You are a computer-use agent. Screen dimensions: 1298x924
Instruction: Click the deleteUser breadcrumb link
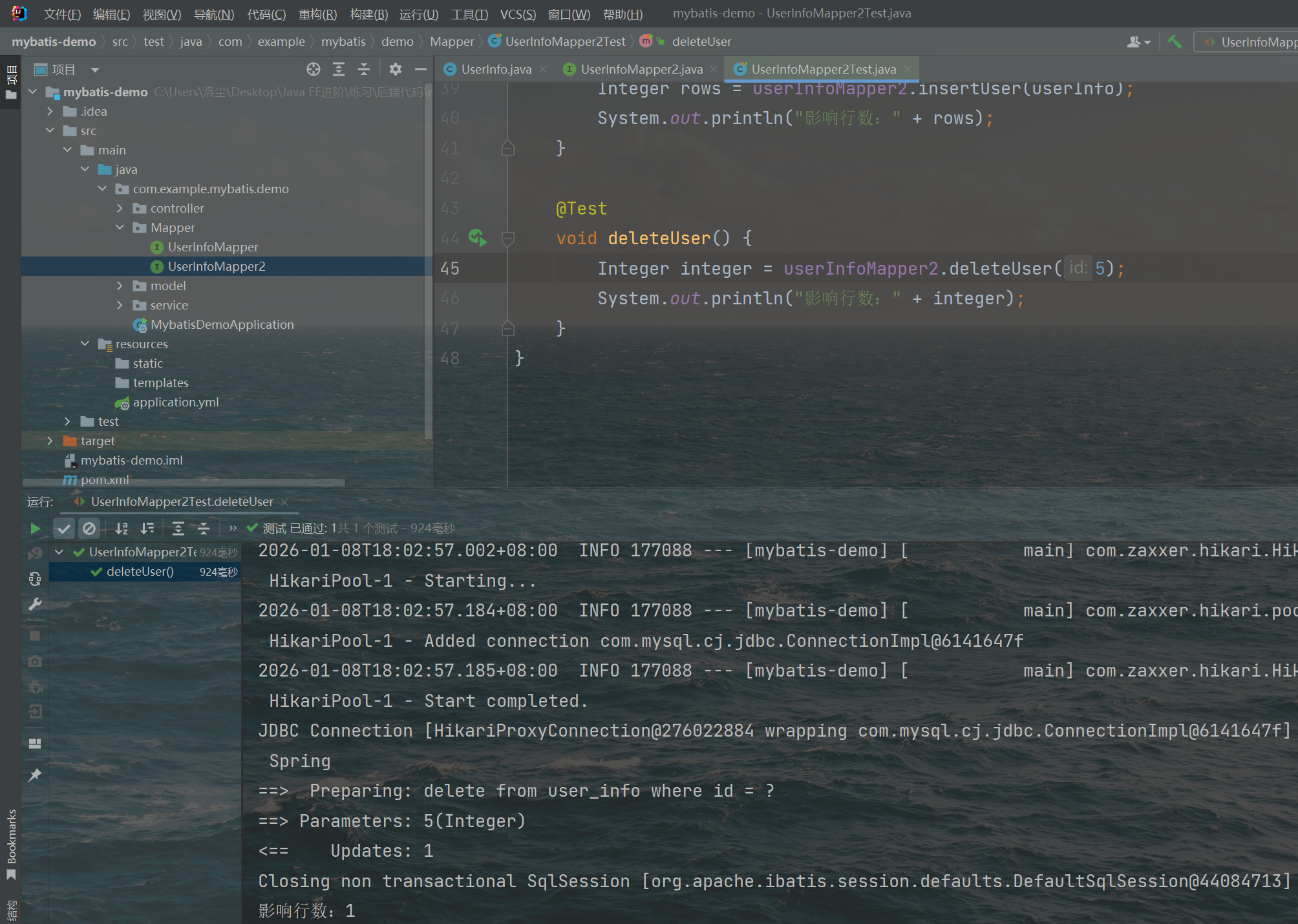point(701,41)
